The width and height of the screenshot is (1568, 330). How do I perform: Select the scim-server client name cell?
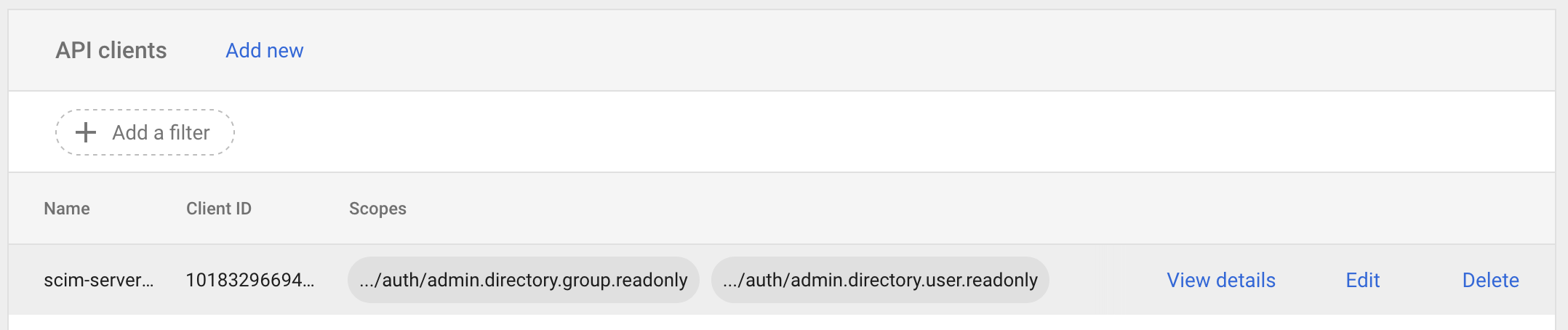point(98,280)
